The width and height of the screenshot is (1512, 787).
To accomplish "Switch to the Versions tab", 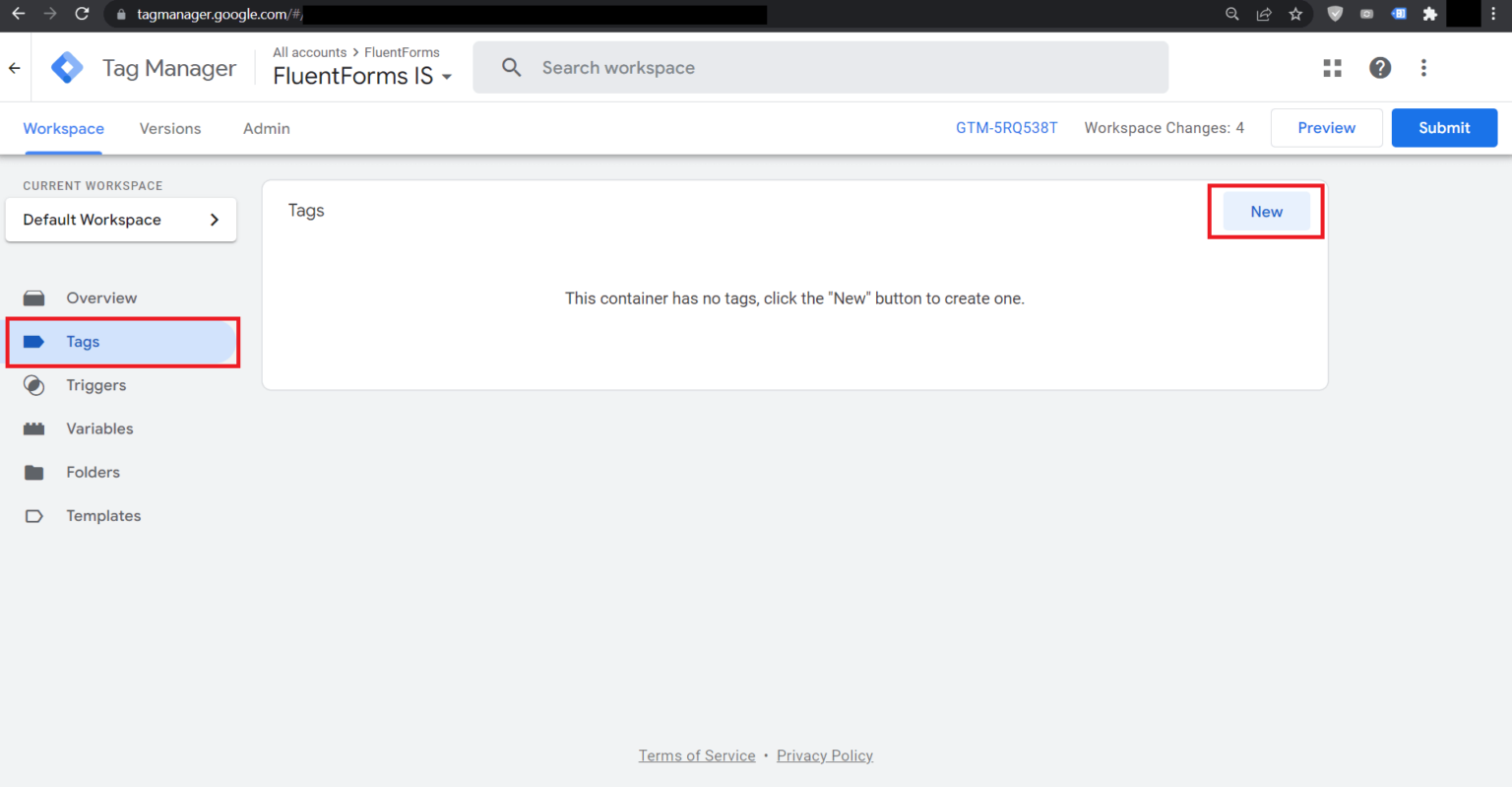I will click(169, 128).
